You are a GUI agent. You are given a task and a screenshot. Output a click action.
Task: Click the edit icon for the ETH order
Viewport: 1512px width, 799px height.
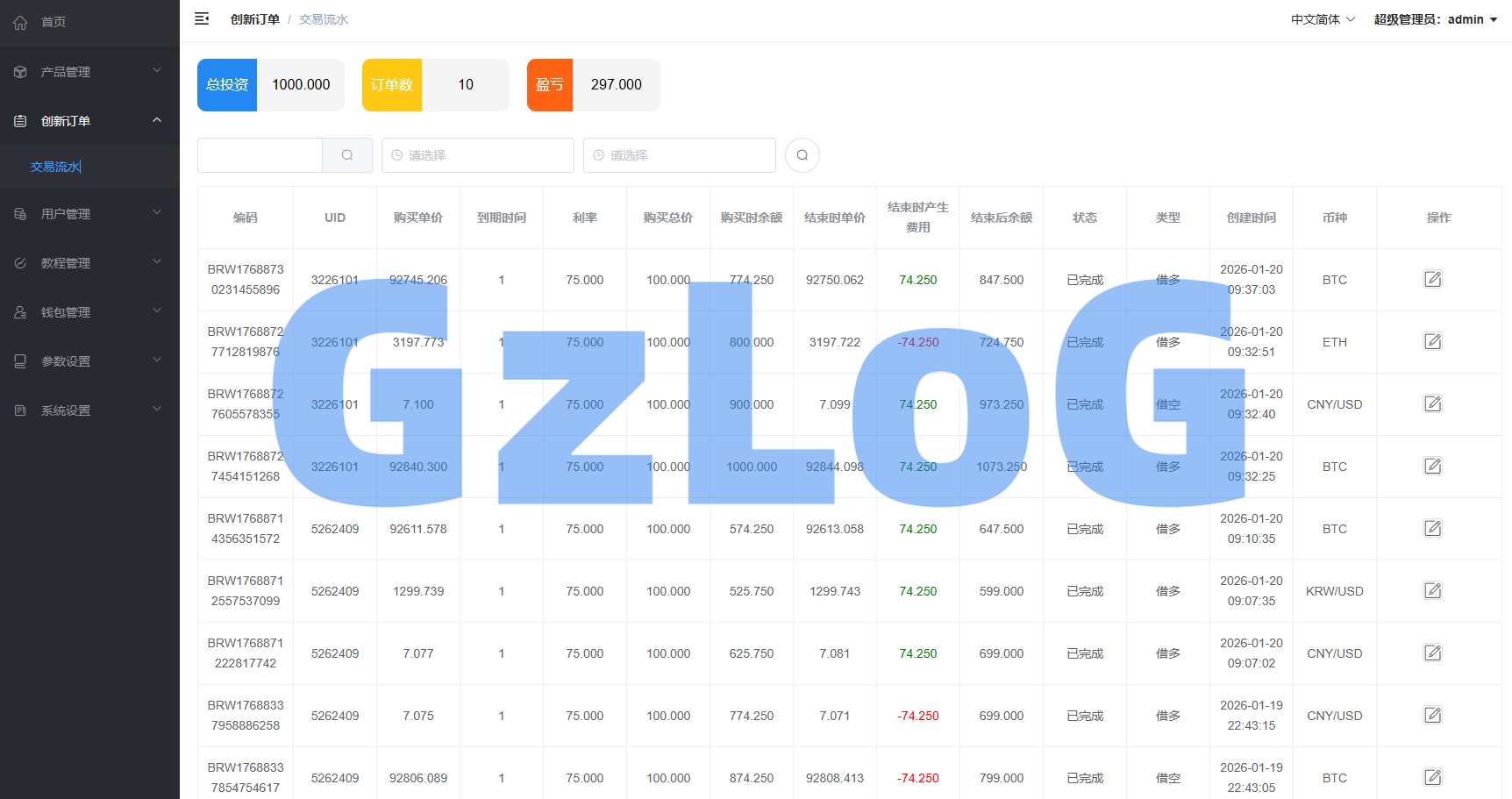[x=1432, y=341]
